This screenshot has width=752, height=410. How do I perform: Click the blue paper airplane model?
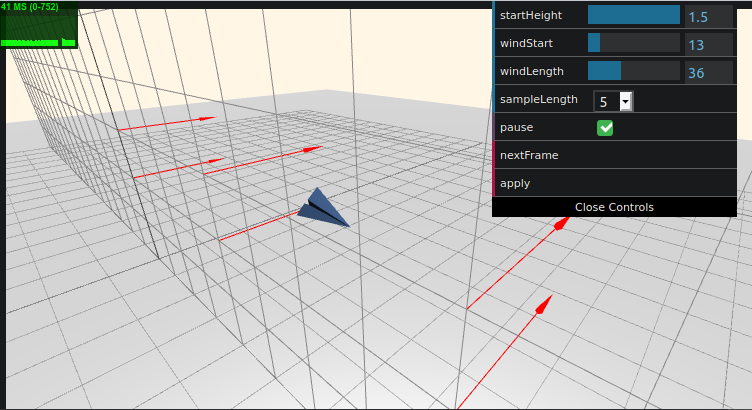tap(323, 209)
